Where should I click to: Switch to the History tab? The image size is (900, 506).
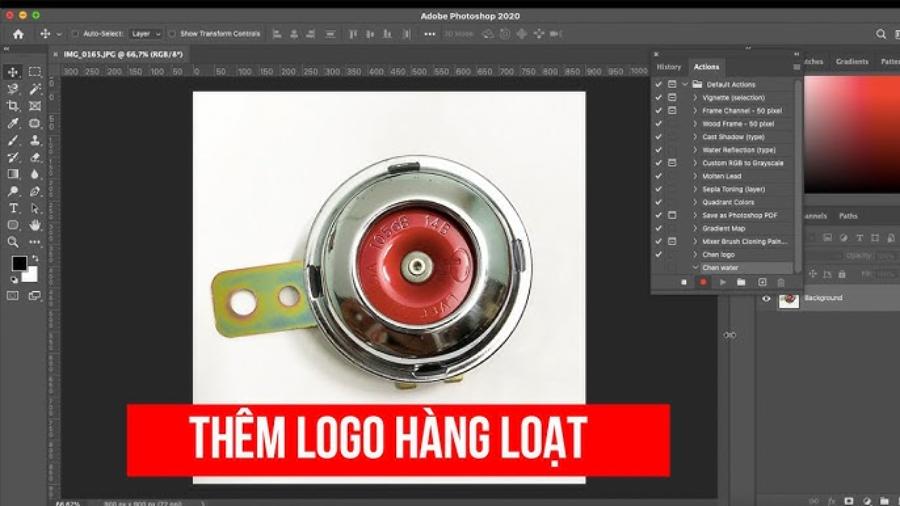[x=668, y=67]
